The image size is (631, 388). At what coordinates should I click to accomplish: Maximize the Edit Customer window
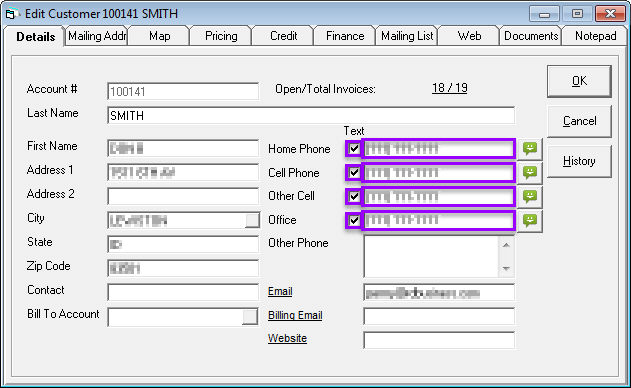pos(577,14)
